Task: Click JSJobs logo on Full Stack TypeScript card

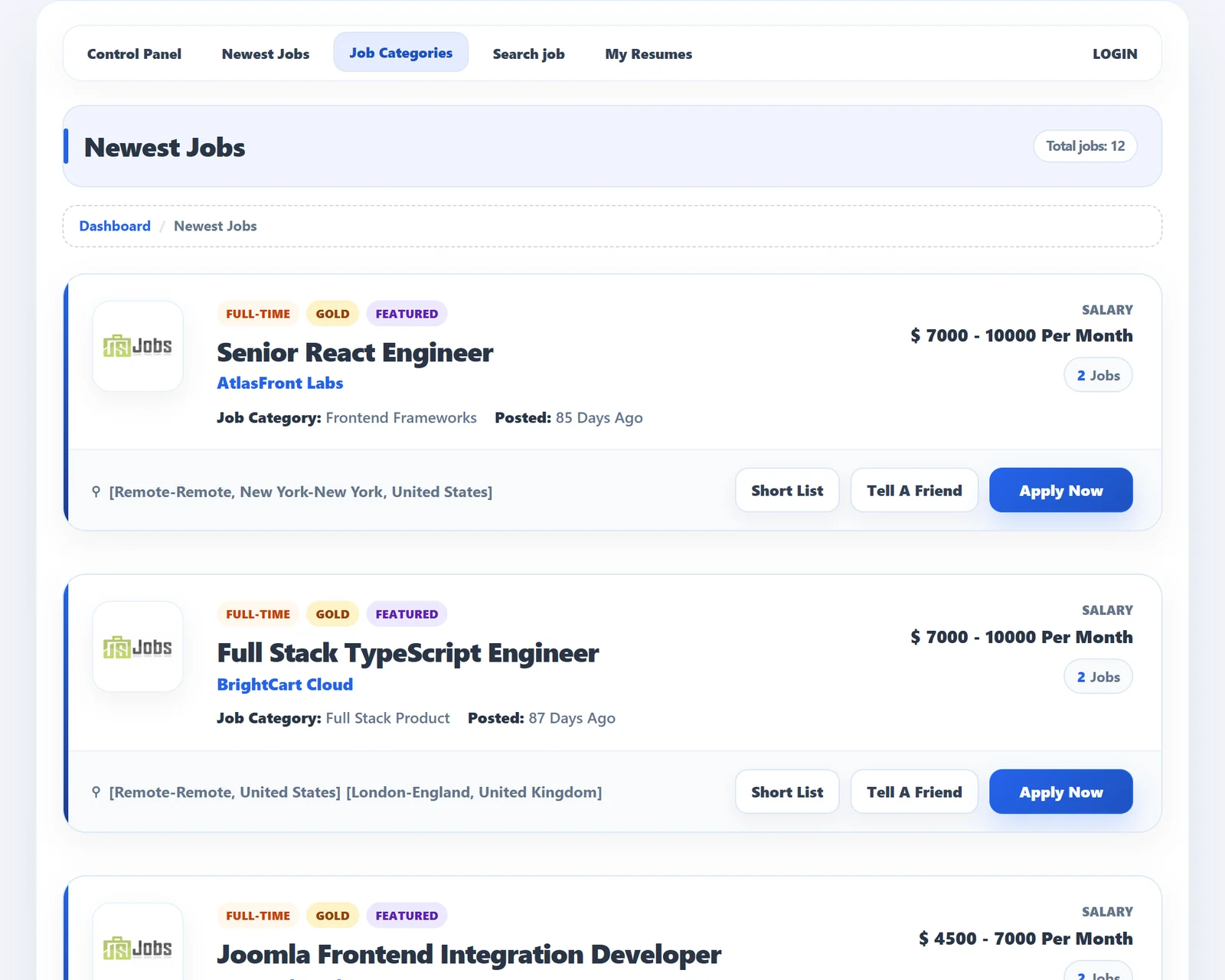Action: click(x=138, y=647)
